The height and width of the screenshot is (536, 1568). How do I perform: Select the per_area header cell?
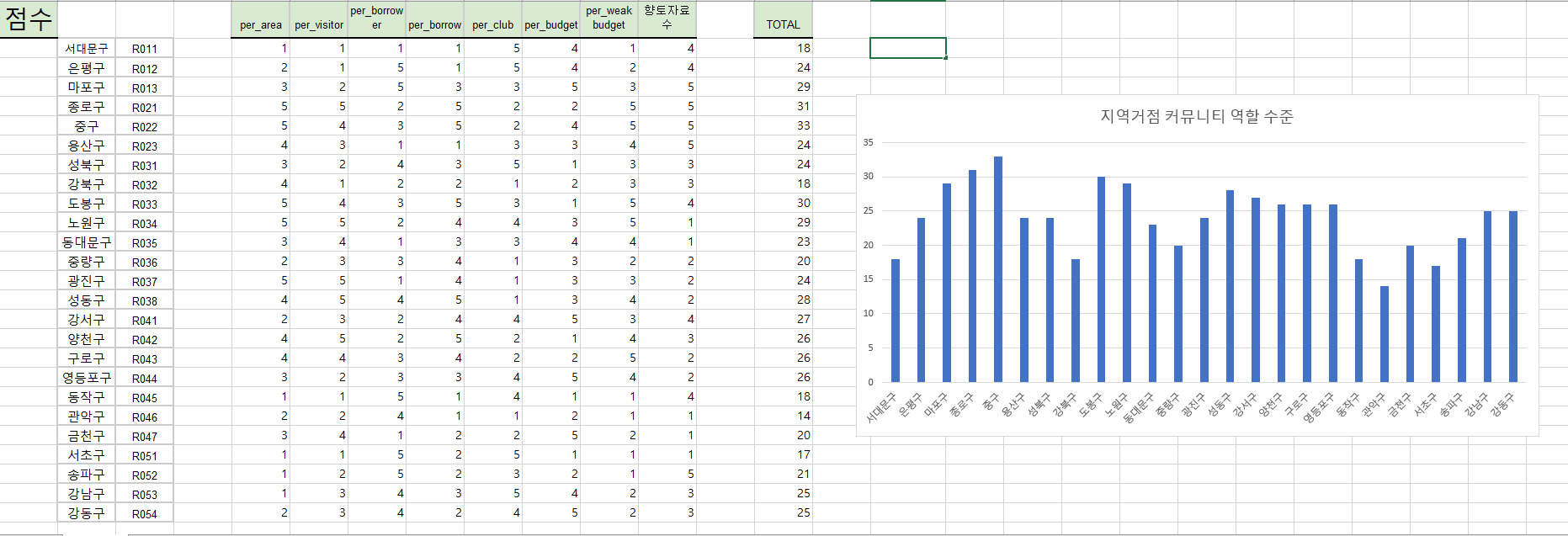tap(261, 24)
